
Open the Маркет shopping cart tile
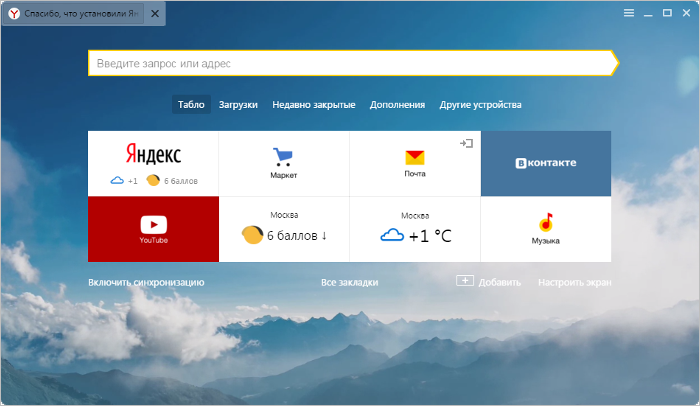284,163
